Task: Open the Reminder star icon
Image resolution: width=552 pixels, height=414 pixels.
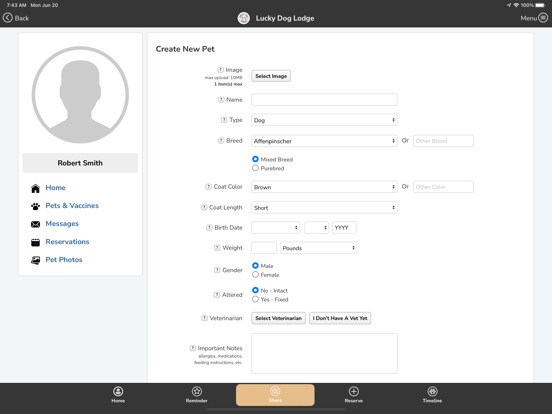Action: [x=197, y=391]
